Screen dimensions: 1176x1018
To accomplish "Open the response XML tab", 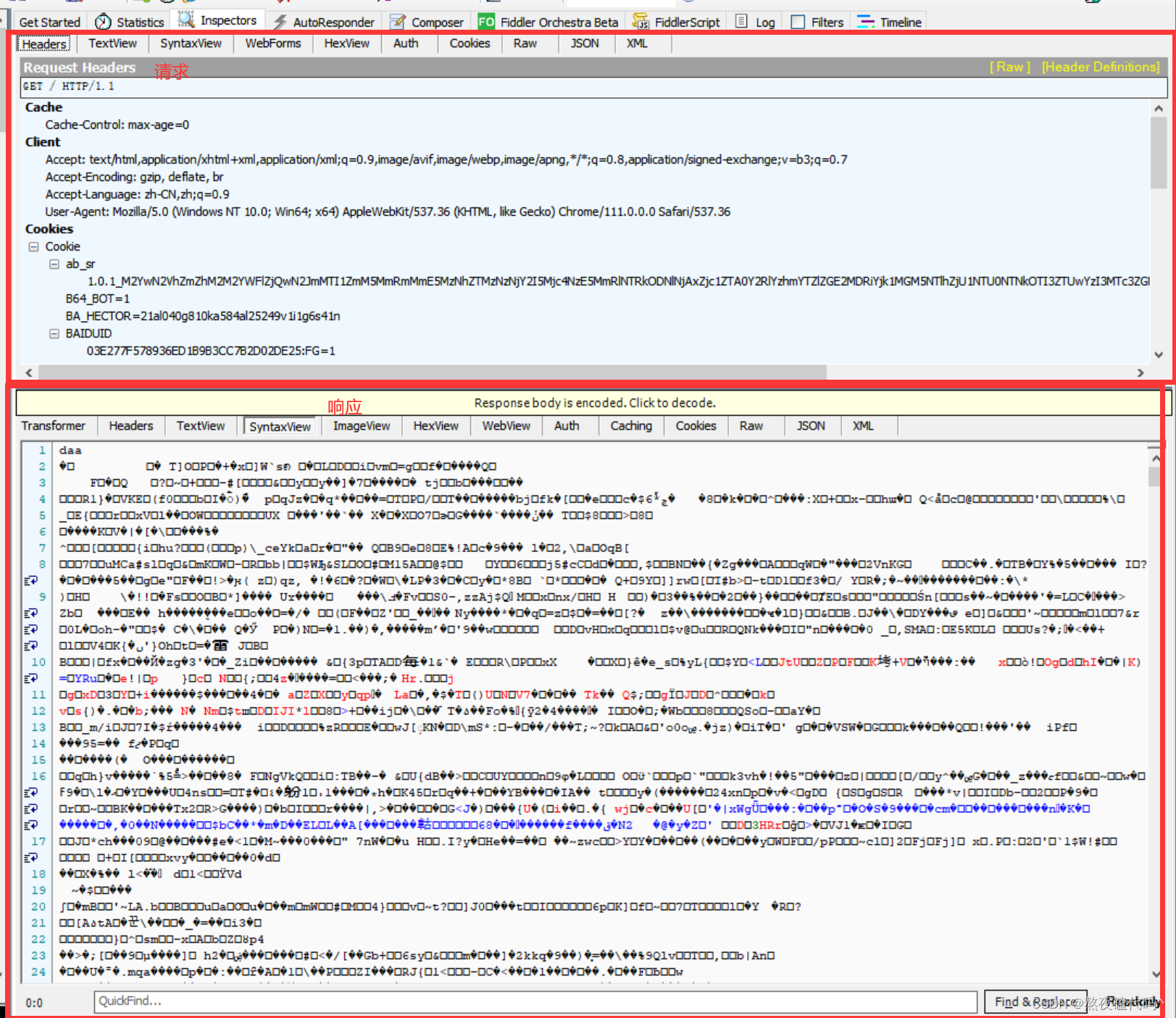I will tap(863, 426).
